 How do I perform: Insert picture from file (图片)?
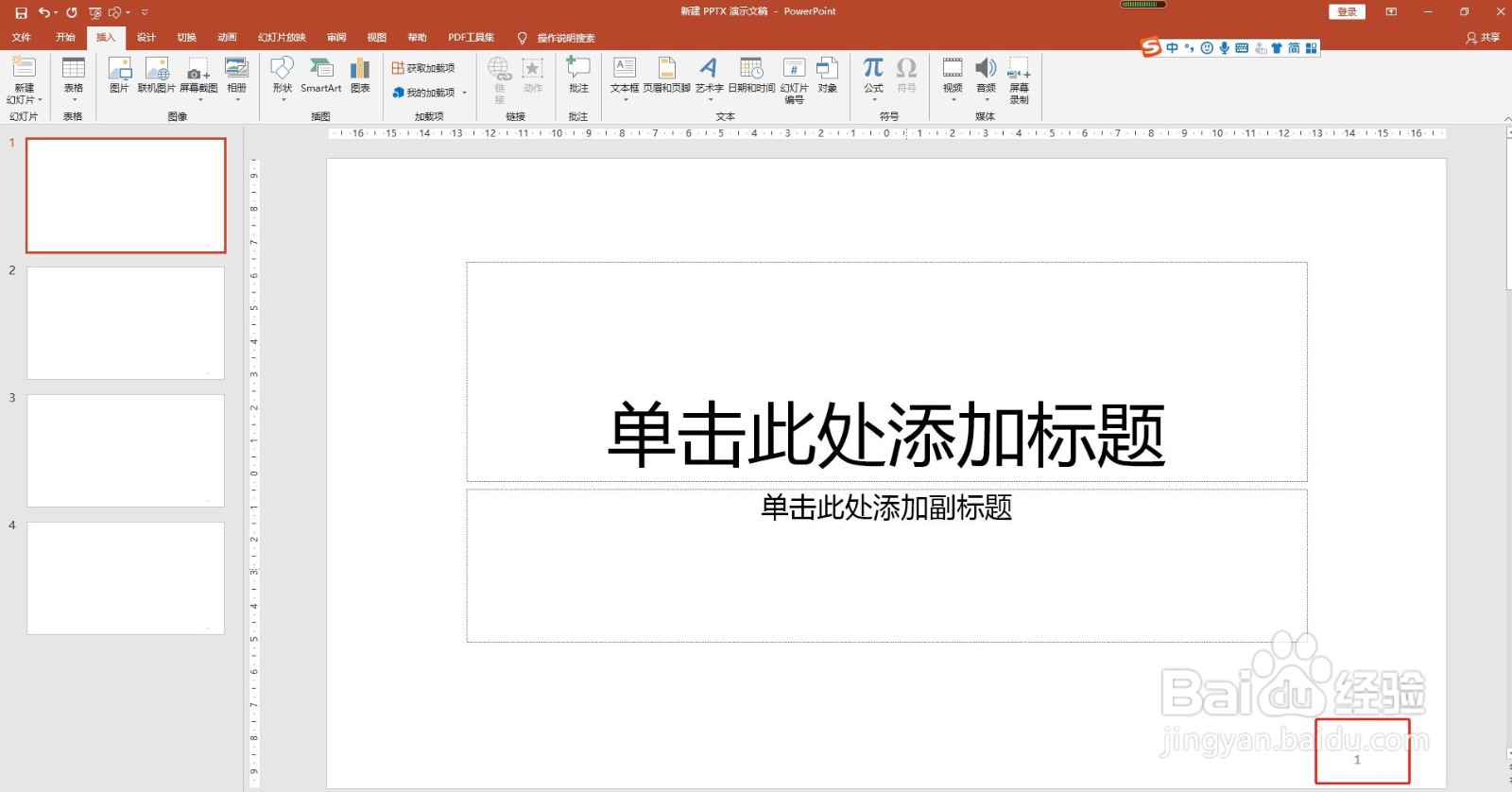pos(119,76)
